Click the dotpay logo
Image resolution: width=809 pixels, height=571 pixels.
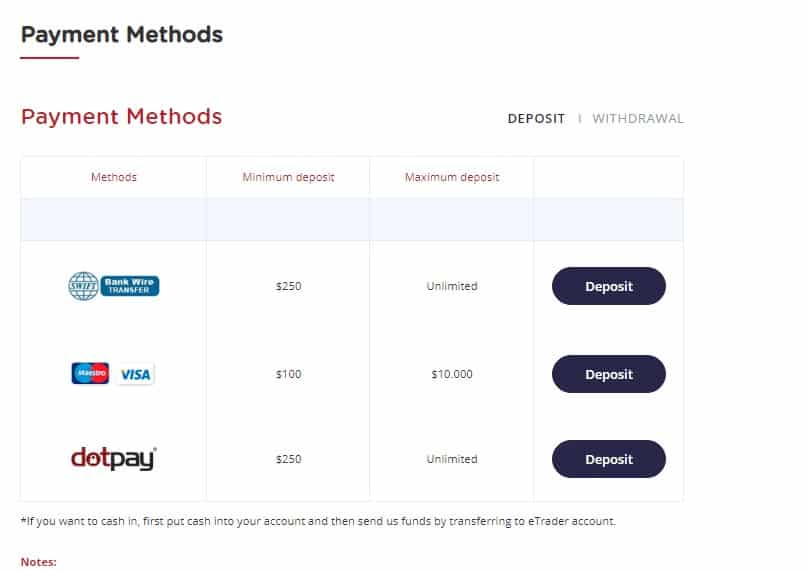point(114,459)
